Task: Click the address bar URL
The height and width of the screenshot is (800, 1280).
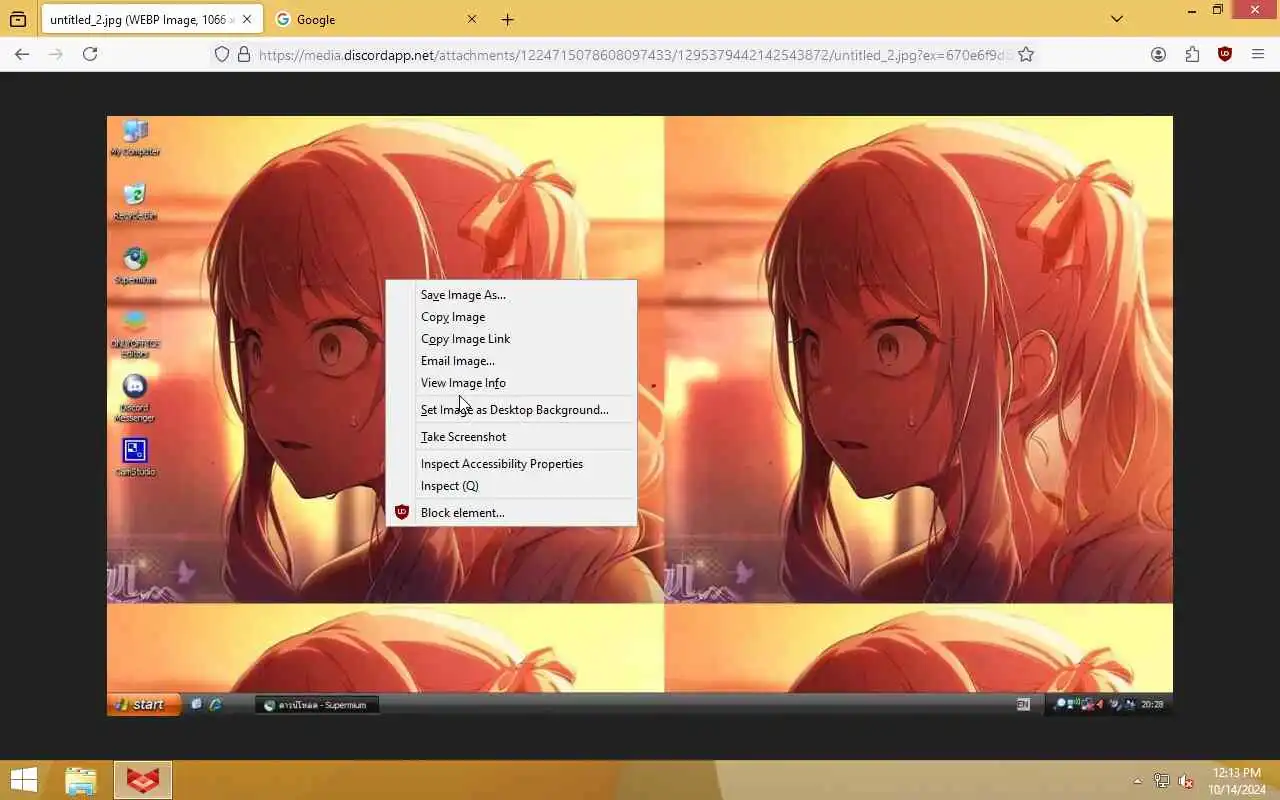Action: 635,55
